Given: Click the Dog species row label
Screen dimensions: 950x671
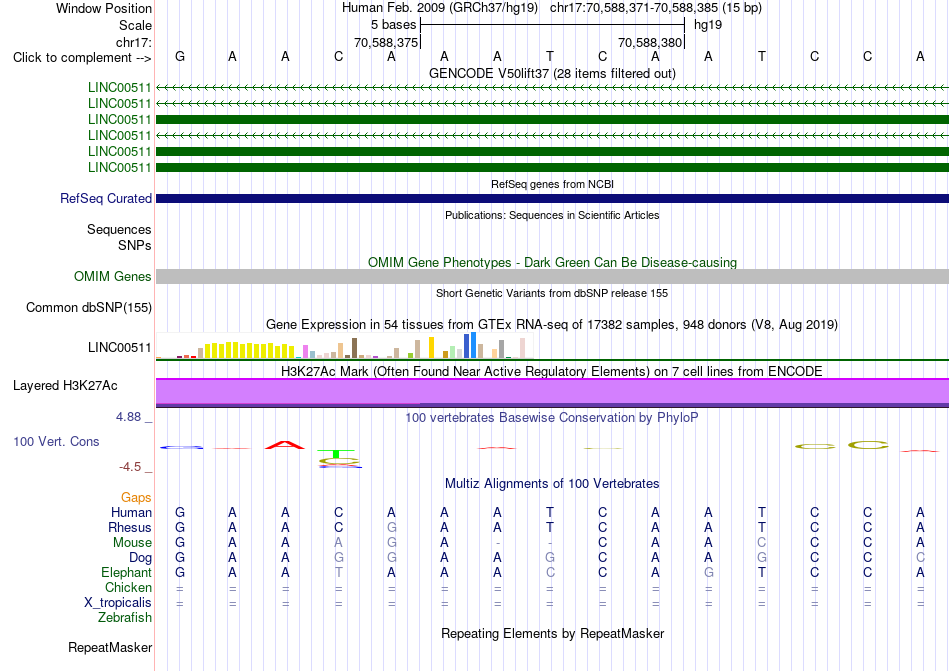Looking at the screenshot, I should (x=140, y=557).
